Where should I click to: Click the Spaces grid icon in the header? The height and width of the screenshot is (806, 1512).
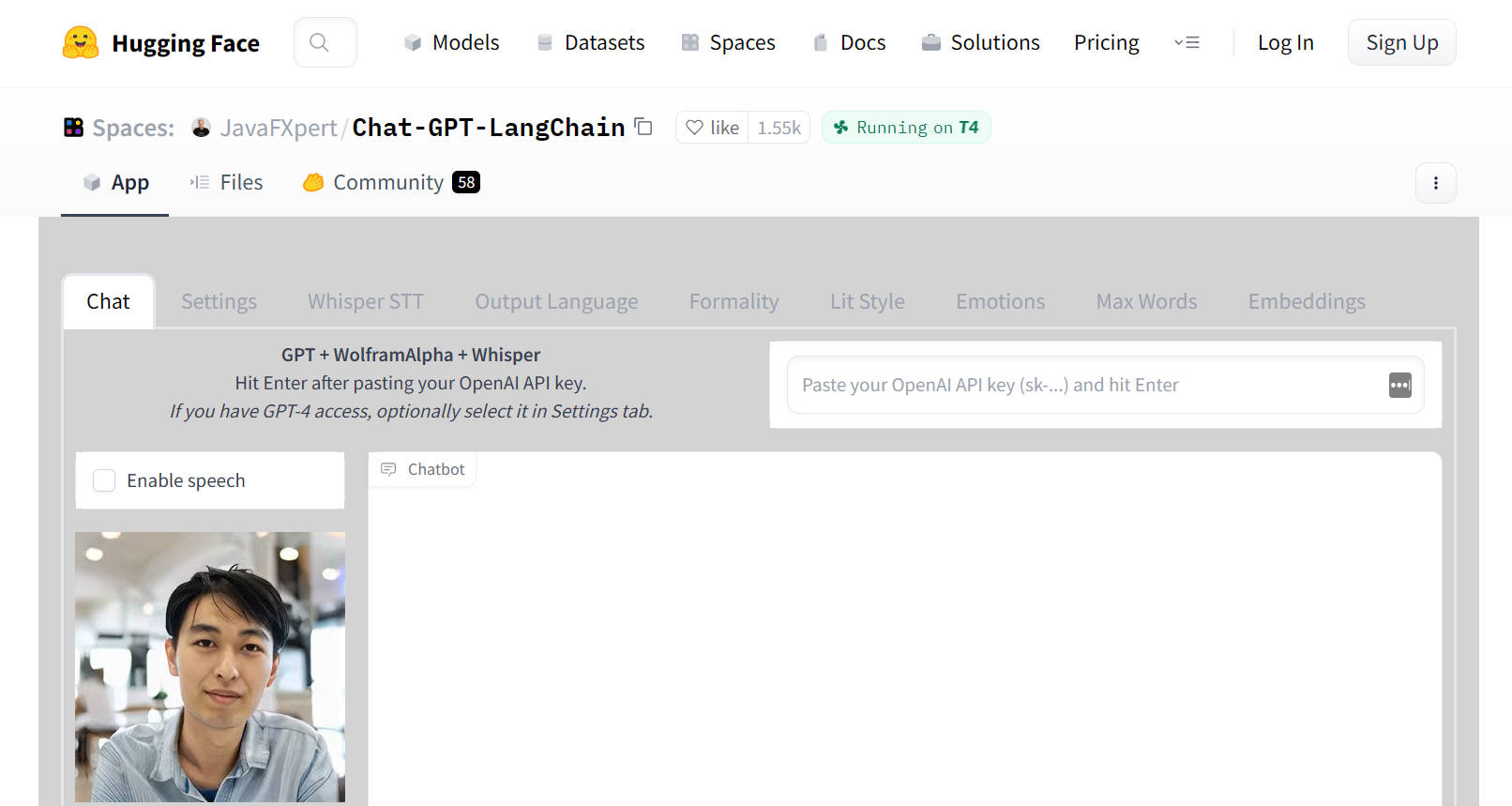[x=73, y=127]
